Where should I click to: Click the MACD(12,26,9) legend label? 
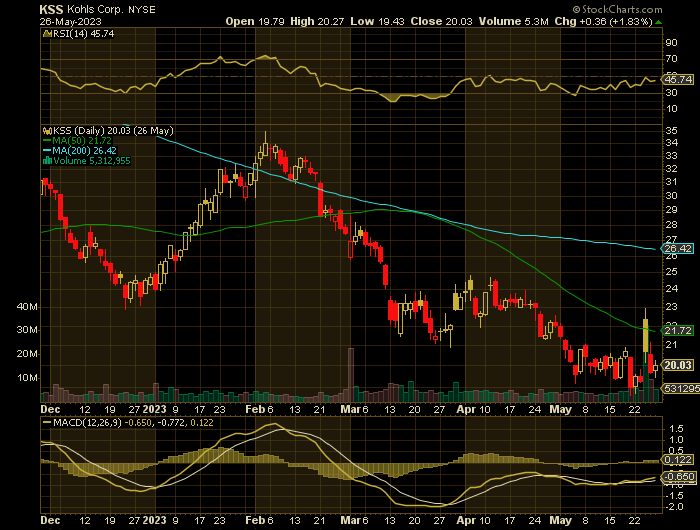click(87, 422)
